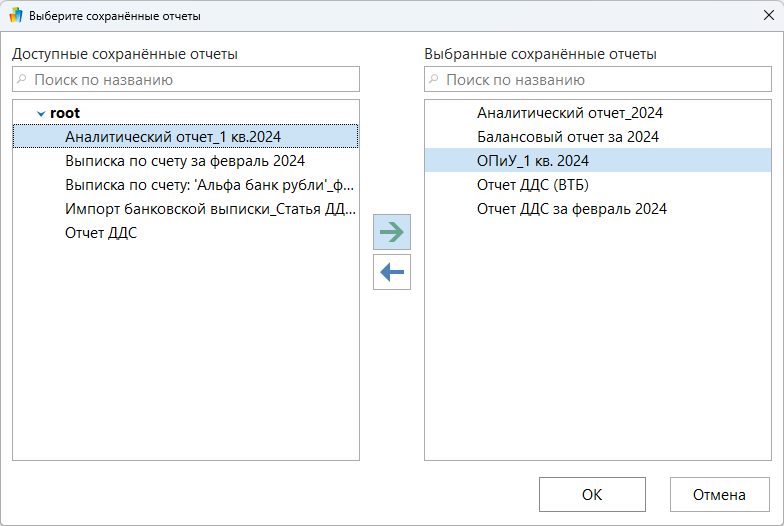Select the root folder in available reports
This screenshot has height=526, width=784.
tap(65, 113)
